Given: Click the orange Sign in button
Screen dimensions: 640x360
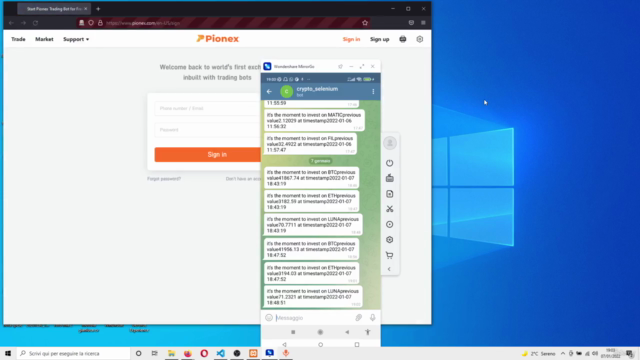Looking at the screenshot, I should (207, 155).
